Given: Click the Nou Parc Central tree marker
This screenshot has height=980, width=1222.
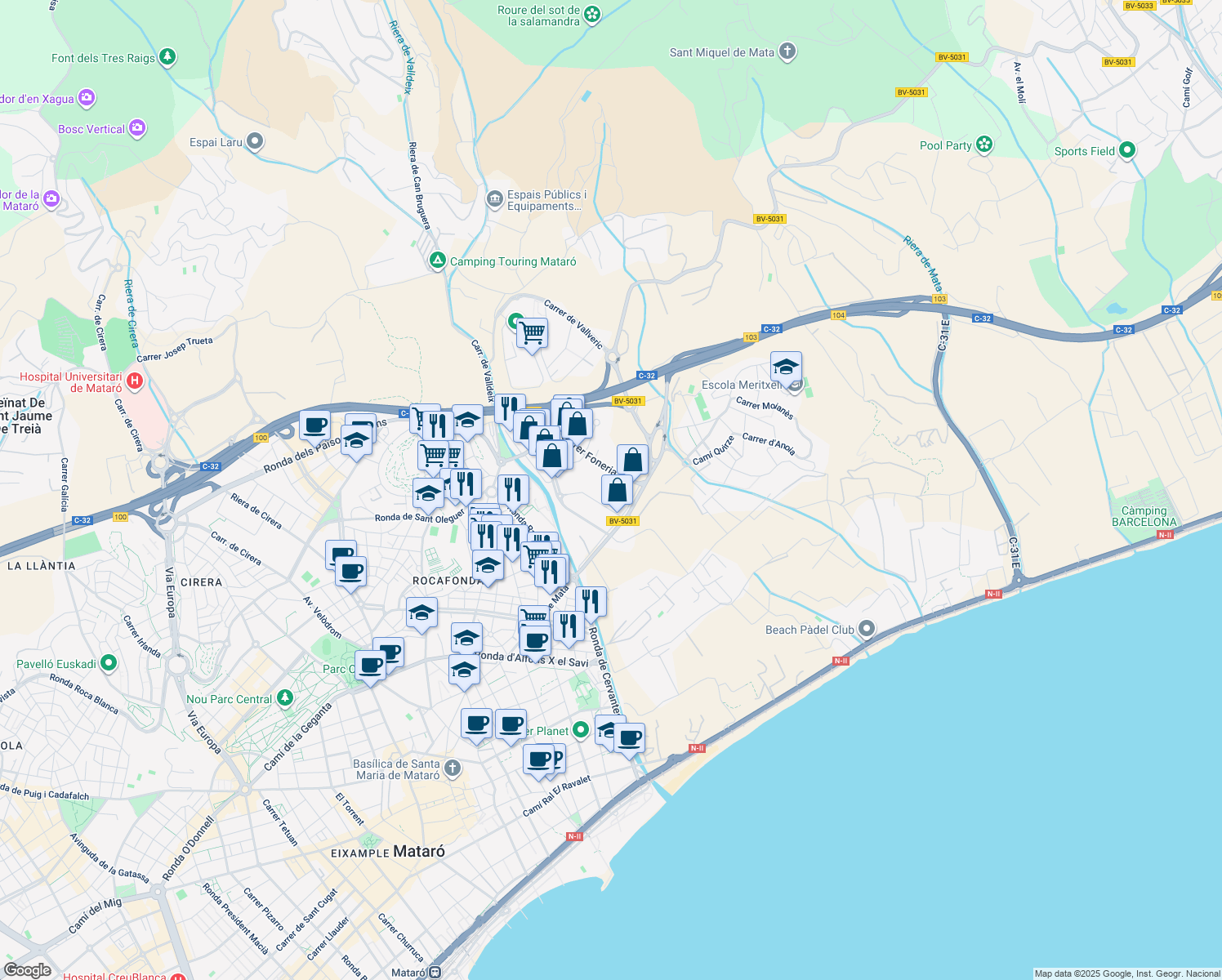Looking at the screenshot, I should pyautogui.click(x=283, y=699).
